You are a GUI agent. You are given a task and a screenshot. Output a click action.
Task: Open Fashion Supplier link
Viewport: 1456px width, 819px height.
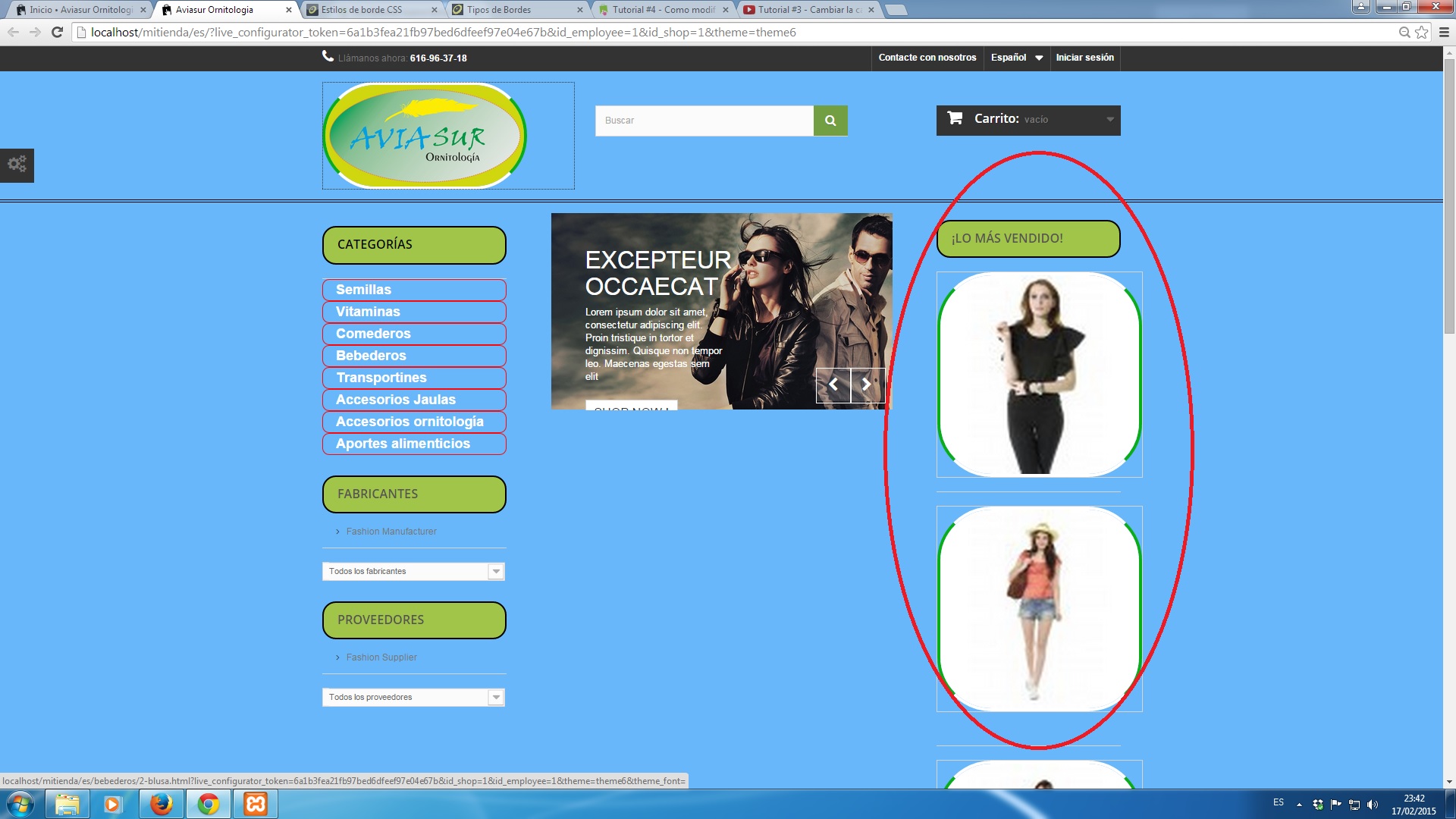pyautogui.click(x=381, y=657)
